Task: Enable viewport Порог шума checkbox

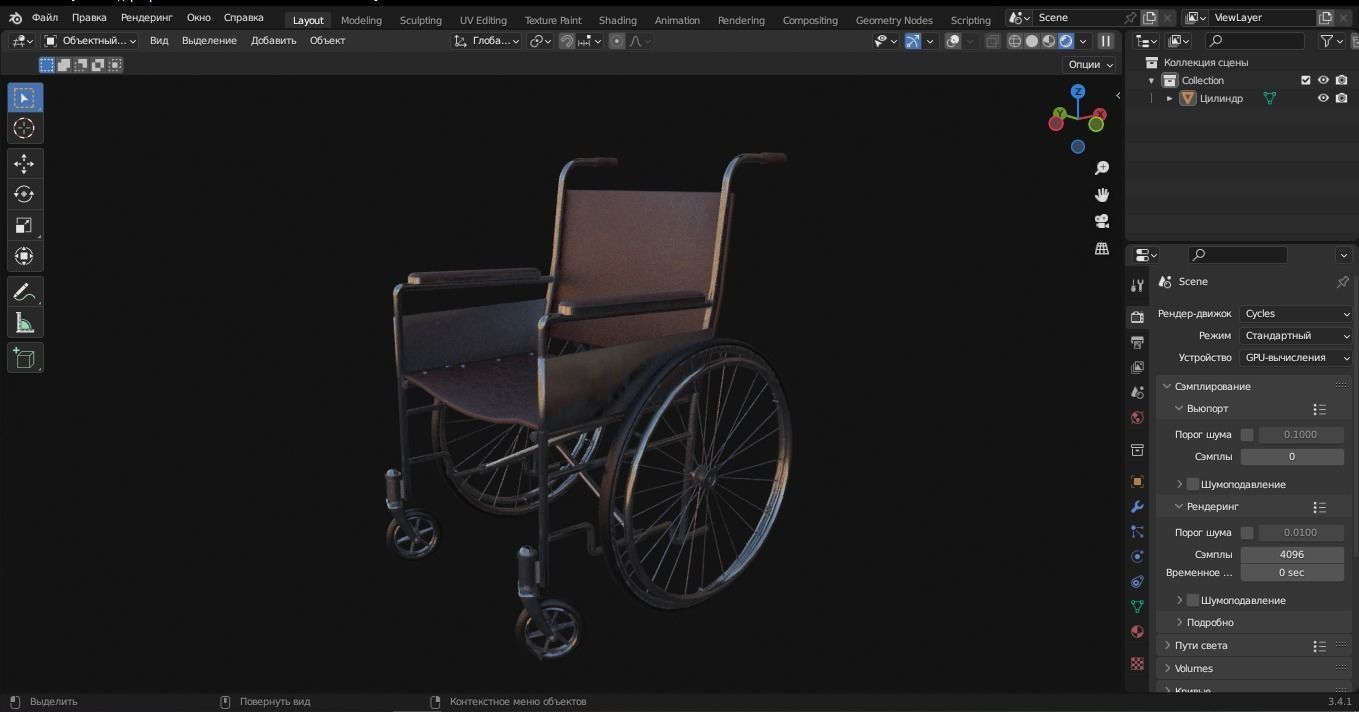Action: click(x=1247, y=434)
